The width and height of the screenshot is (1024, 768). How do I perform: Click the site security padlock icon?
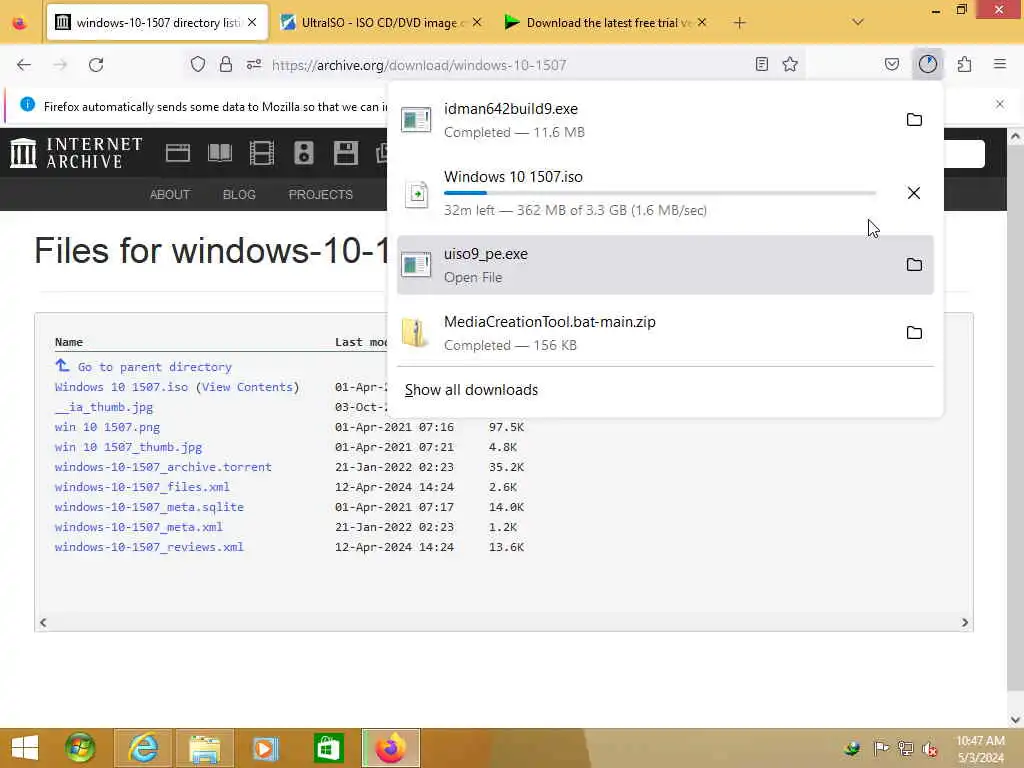click(225, 64)
